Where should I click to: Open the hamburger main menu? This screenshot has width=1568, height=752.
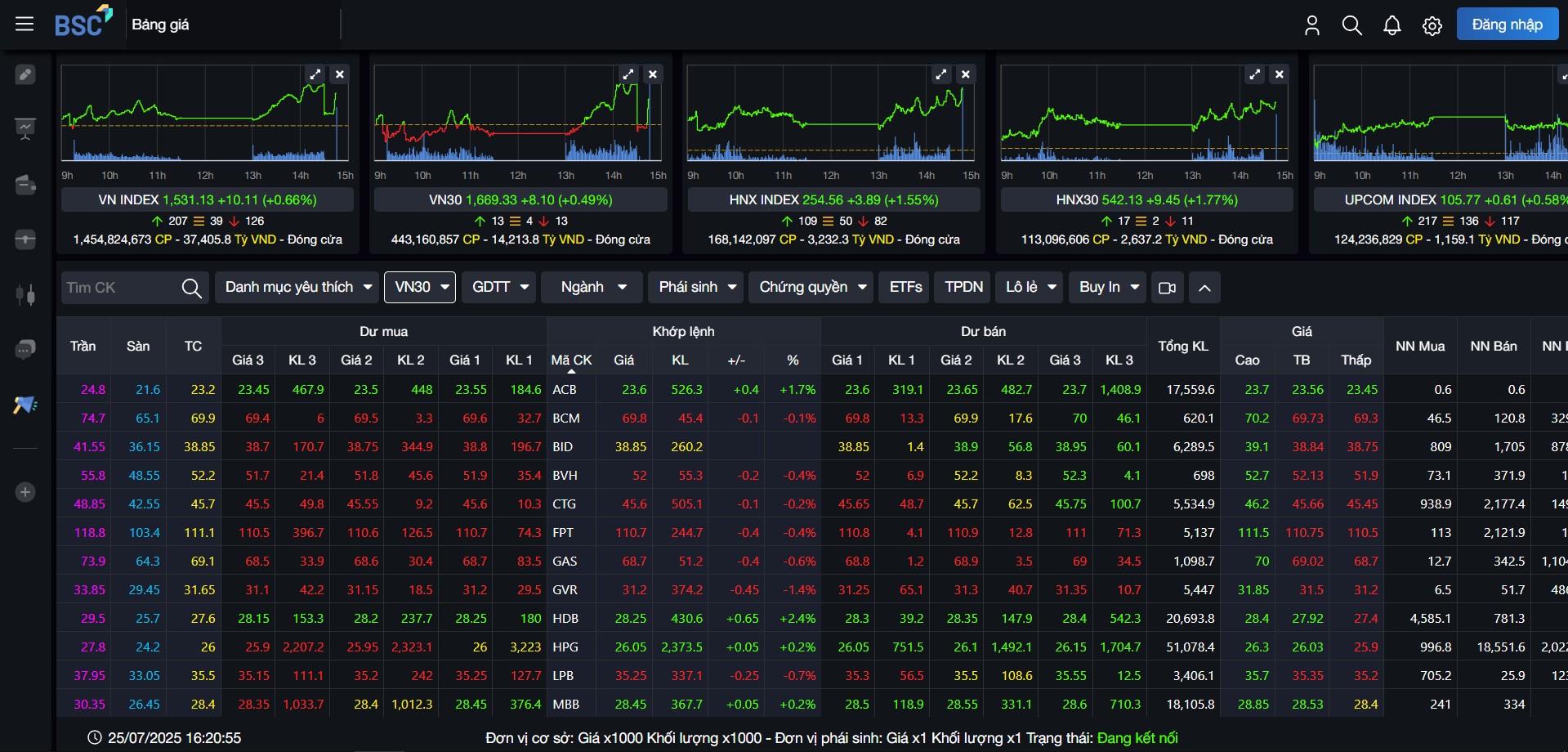[25, 25]
